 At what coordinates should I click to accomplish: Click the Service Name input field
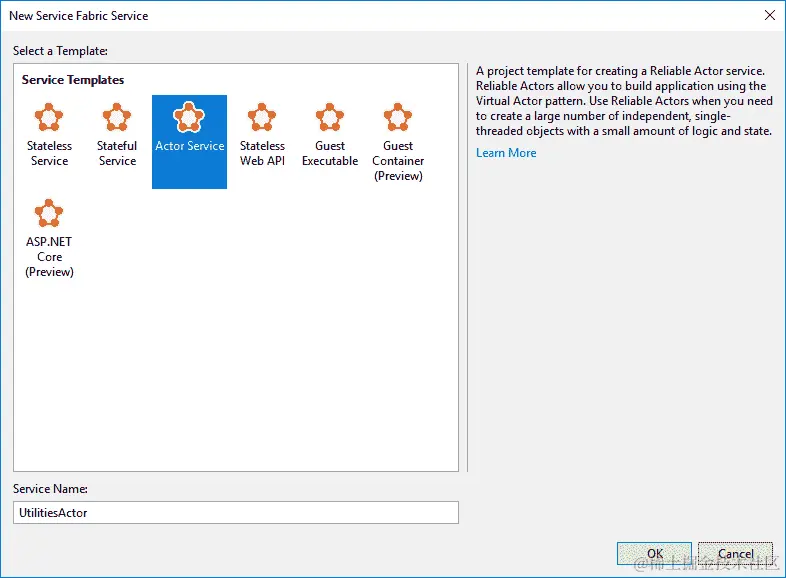click(x=236, y=512)
